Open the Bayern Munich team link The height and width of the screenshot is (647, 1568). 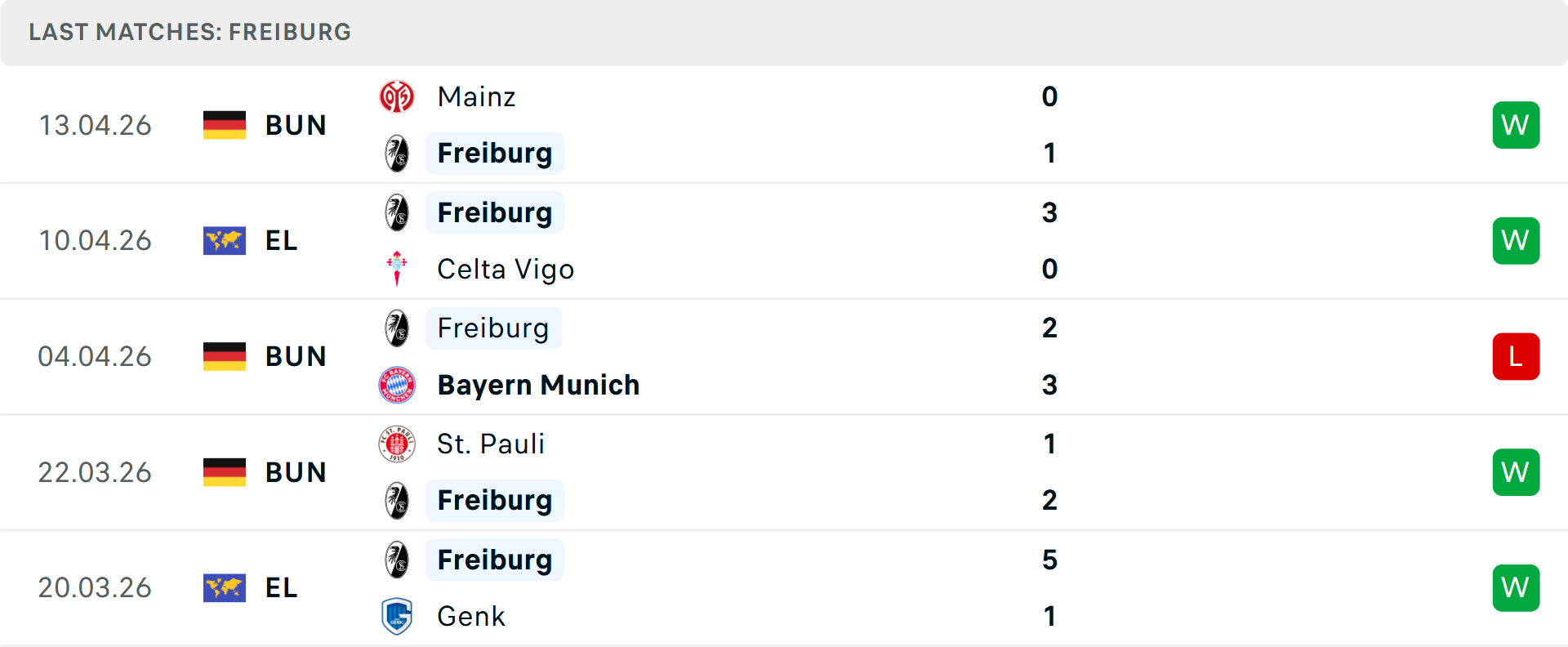[x=538, y=385]
